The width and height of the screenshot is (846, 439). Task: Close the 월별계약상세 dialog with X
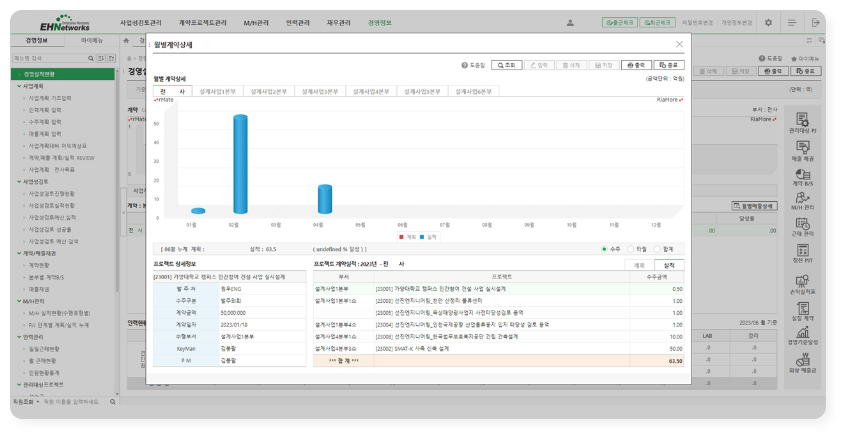(680, 44)
